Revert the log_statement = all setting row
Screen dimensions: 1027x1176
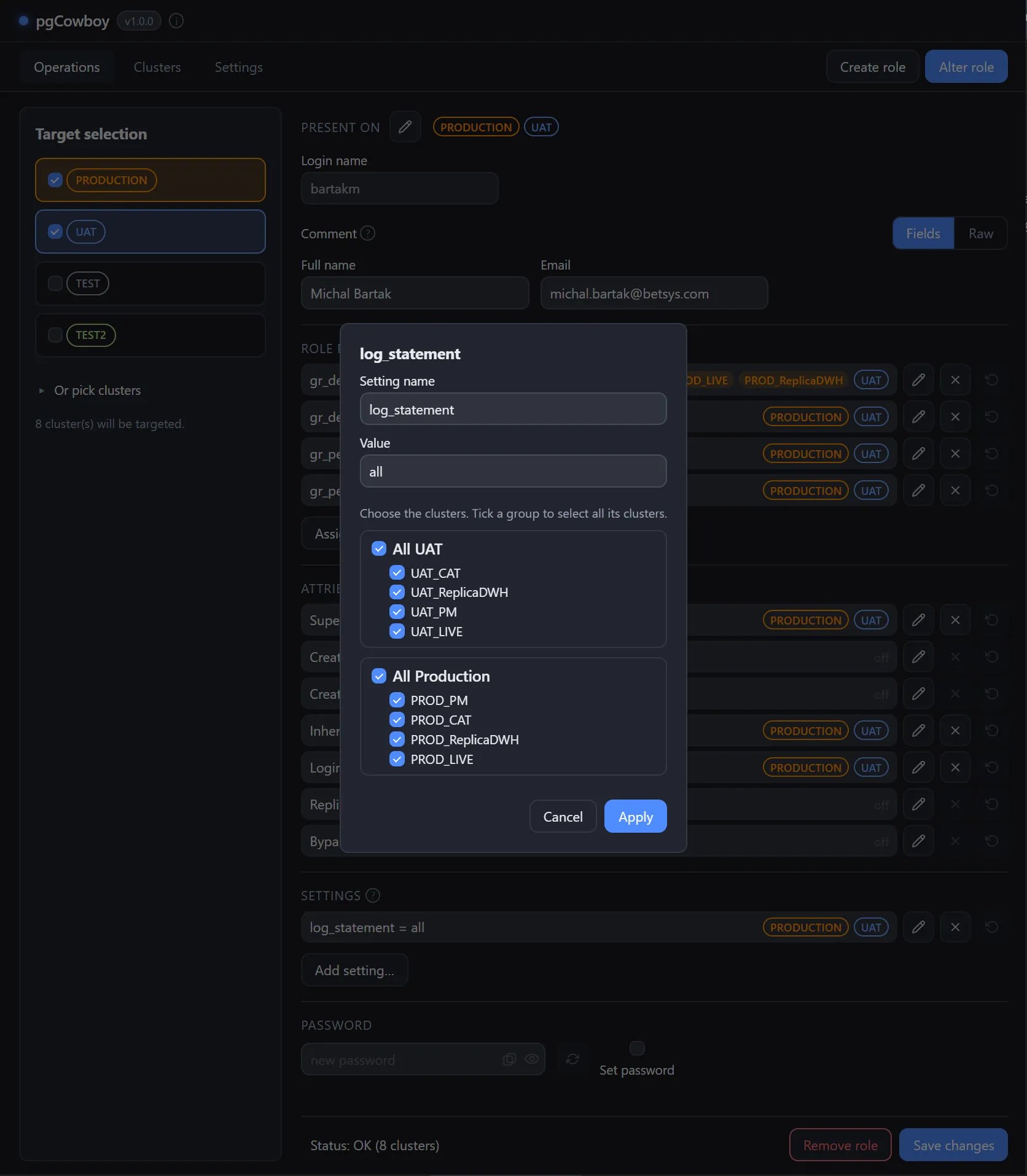(991, 927)
